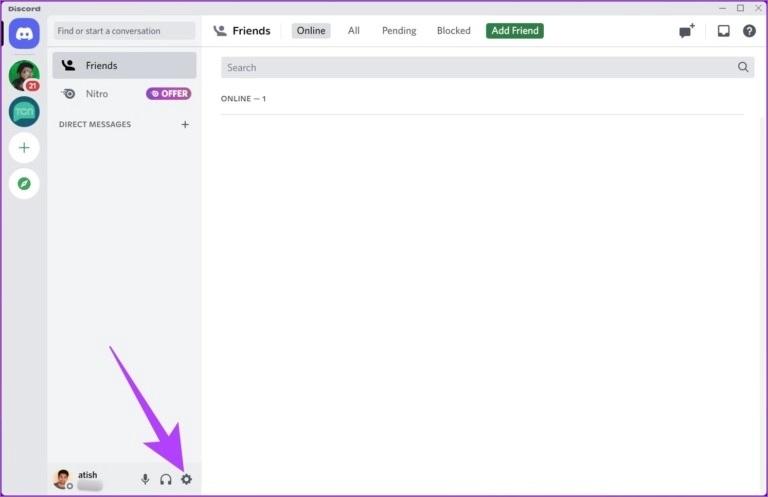Click search magnifier icon in friends list

pos(743,67)
